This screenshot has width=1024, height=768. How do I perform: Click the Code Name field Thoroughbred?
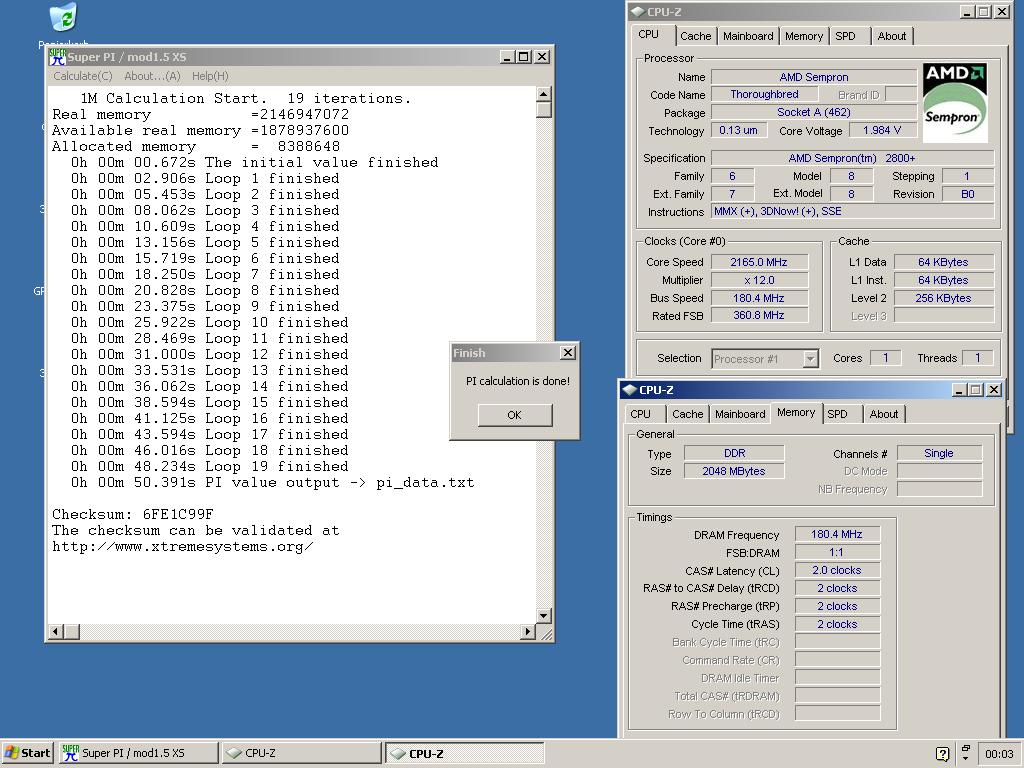click(x=764, y=95)
